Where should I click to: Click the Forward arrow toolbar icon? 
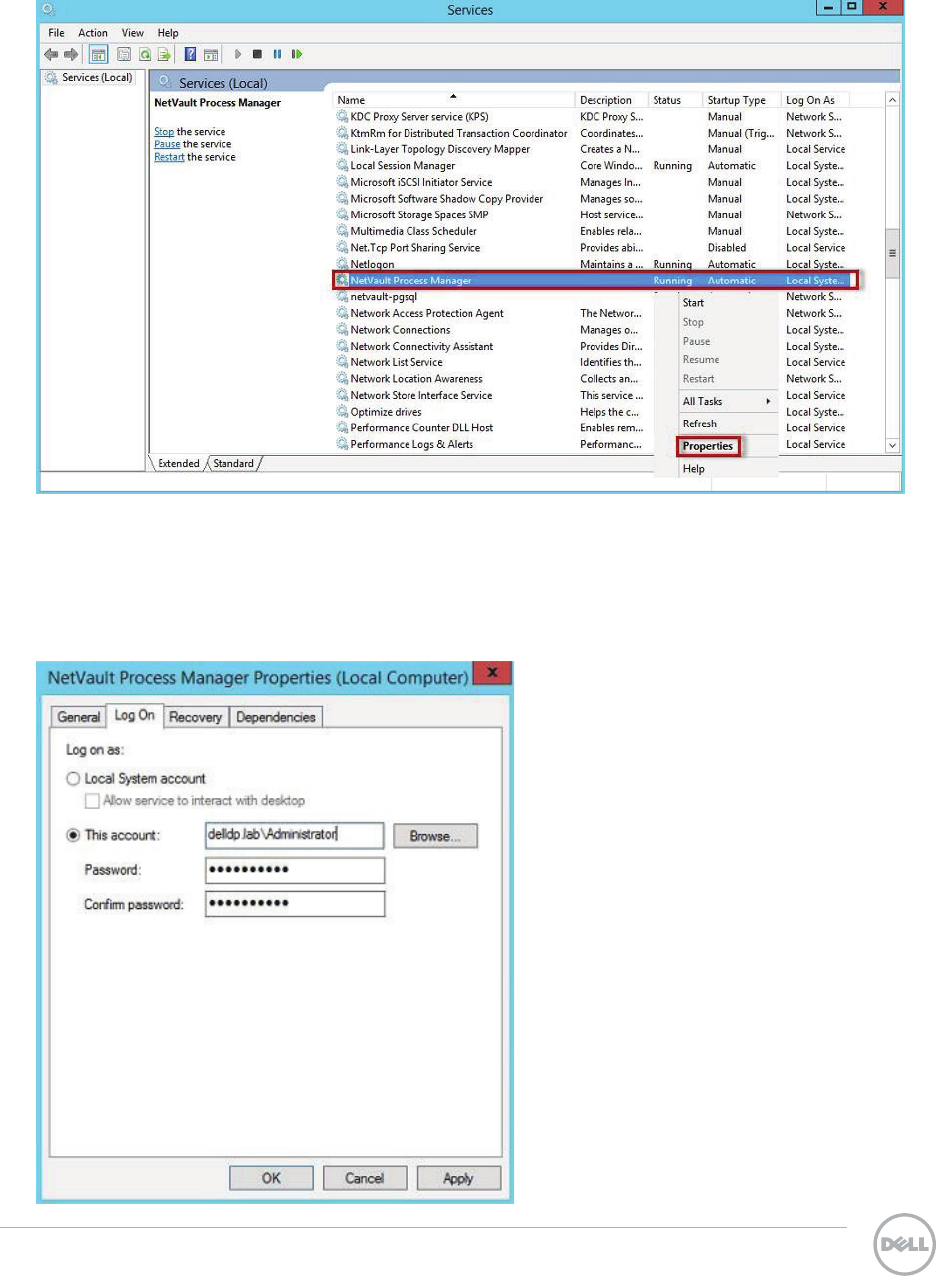(70, 54)
